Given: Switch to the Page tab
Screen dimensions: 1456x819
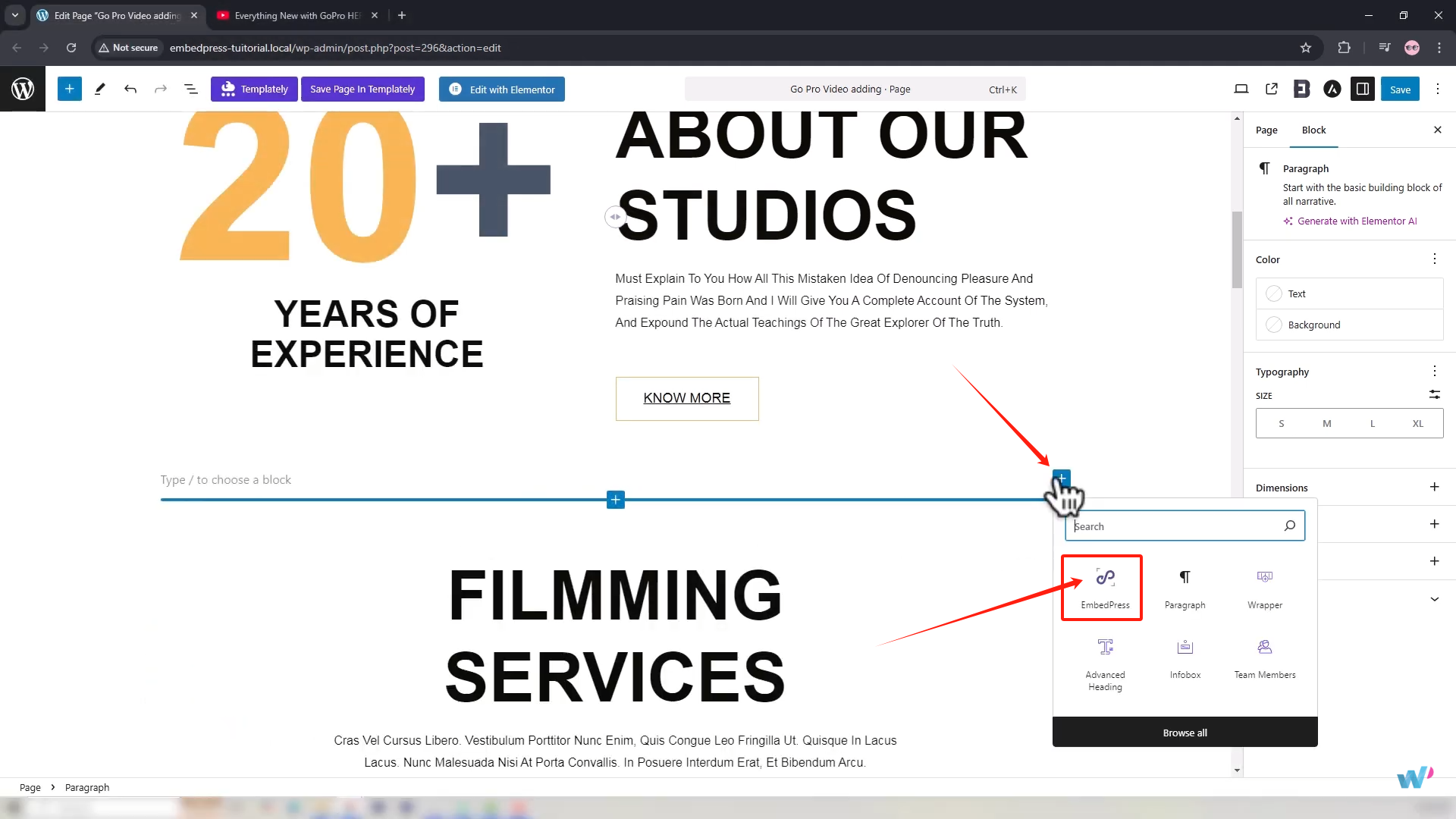Looking at the screenshot, I should pos(1266,130).
